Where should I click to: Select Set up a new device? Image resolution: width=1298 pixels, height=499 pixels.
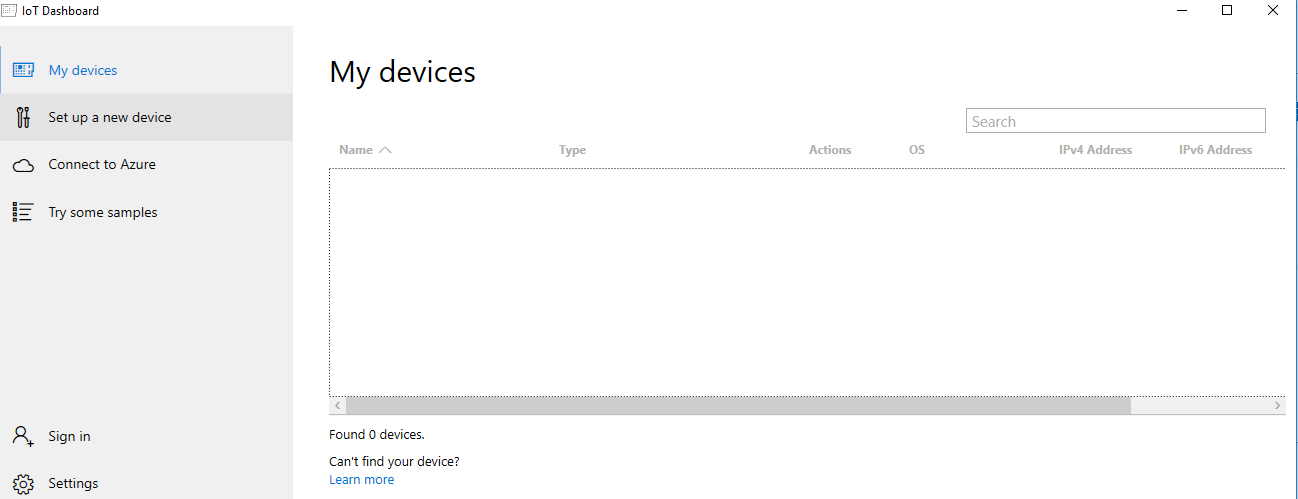click(x=146, y=117)
